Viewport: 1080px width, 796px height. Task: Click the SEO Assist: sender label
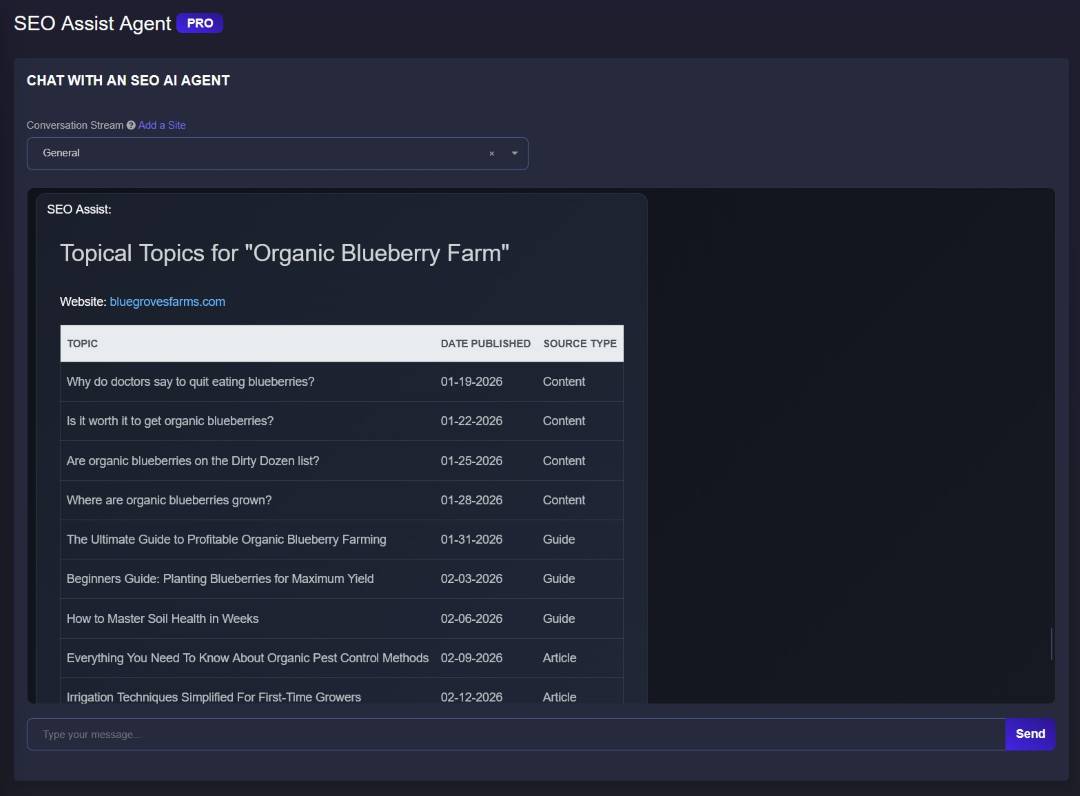79,209
